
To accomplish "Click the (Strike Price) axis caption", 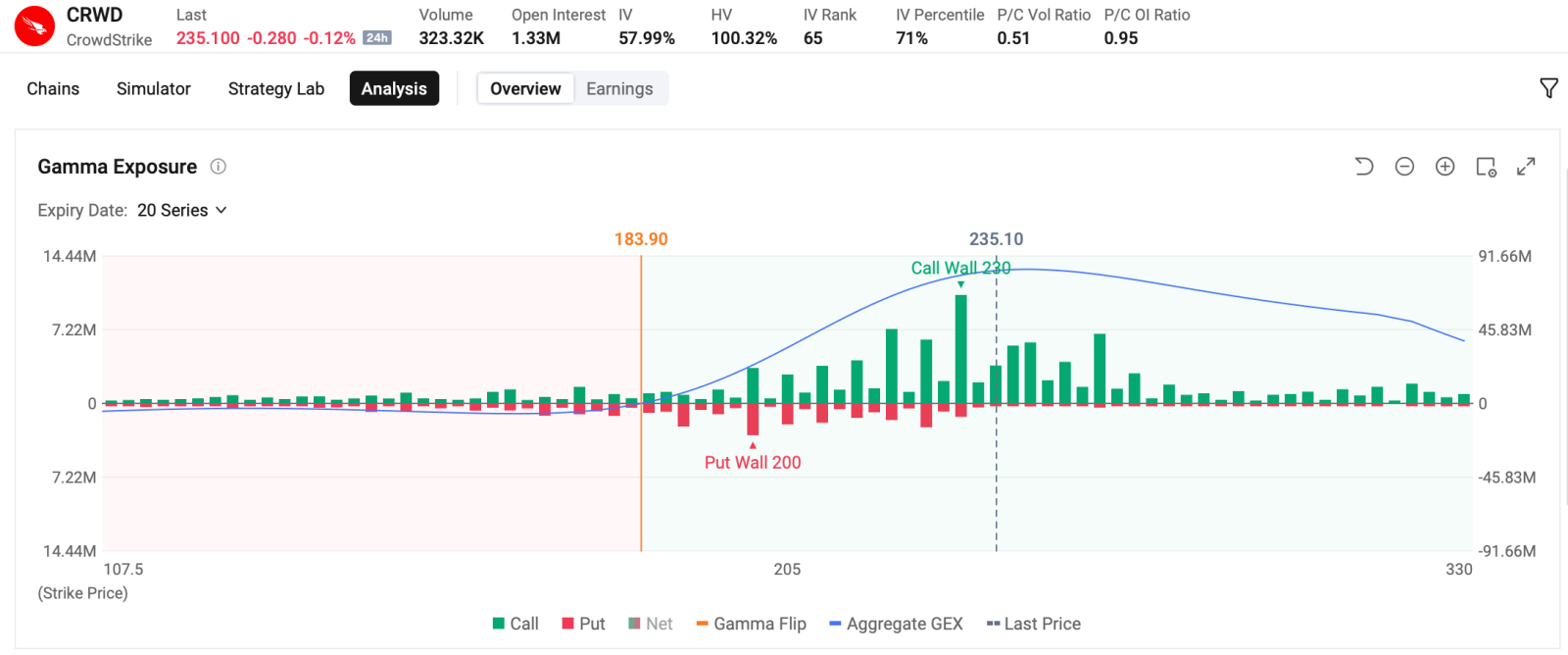I will (x=83, y=593).
